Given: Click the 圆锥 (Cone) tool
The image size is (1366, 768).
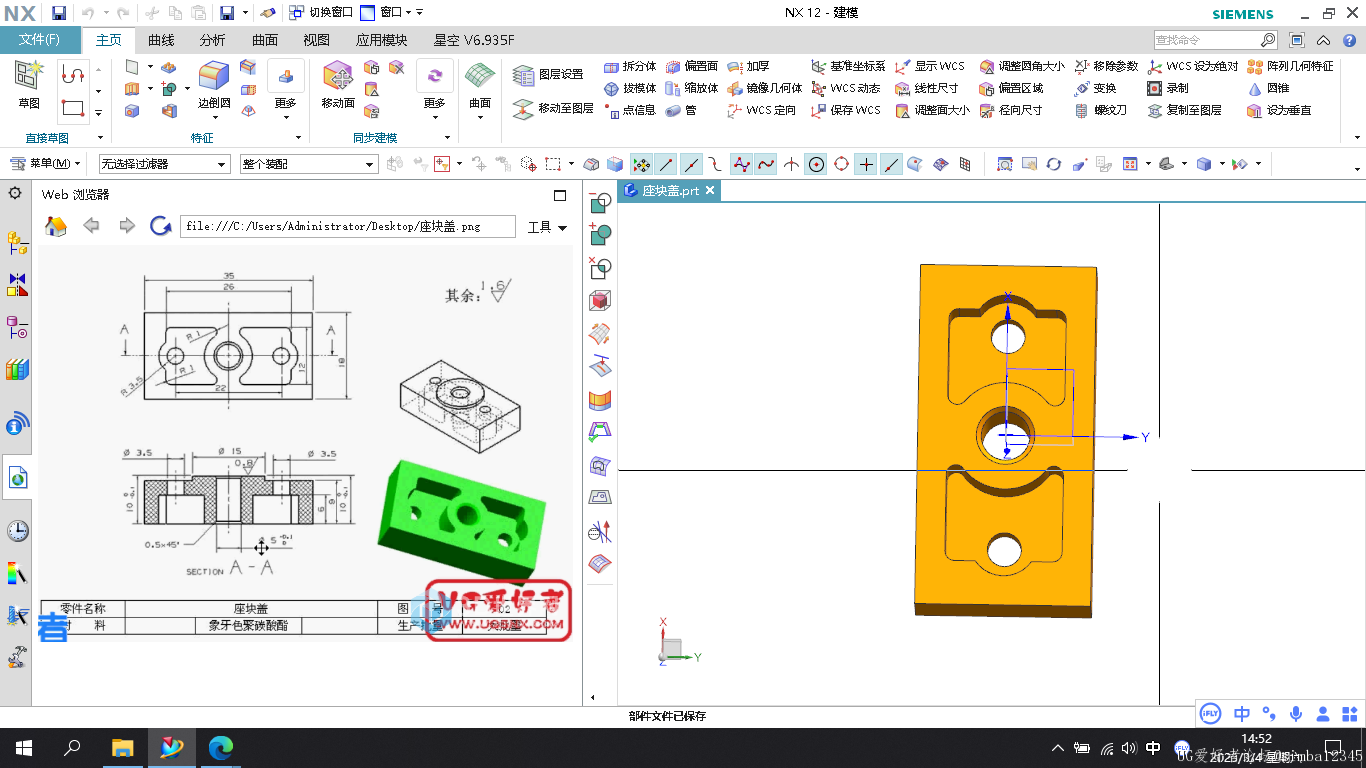Looking at the screenshot, I should (1268, 88).
